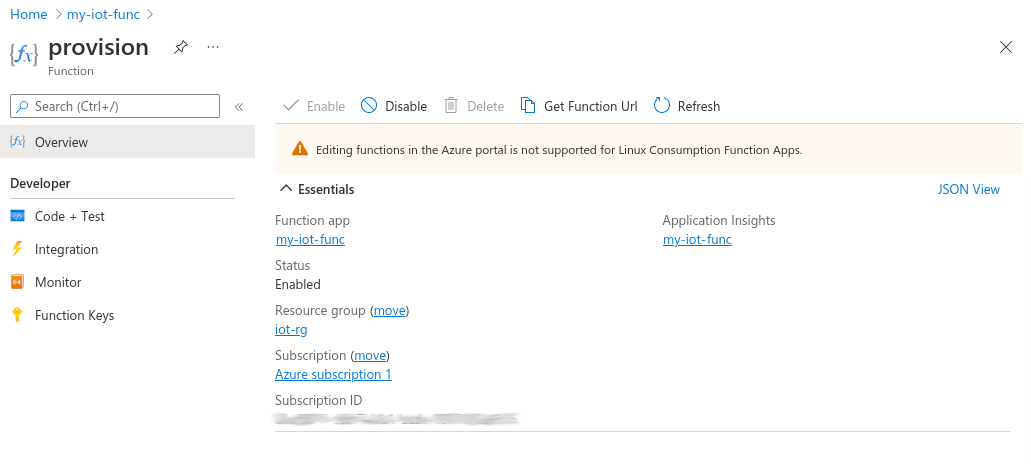Open the more options ellipsis menu

point(212,47)
